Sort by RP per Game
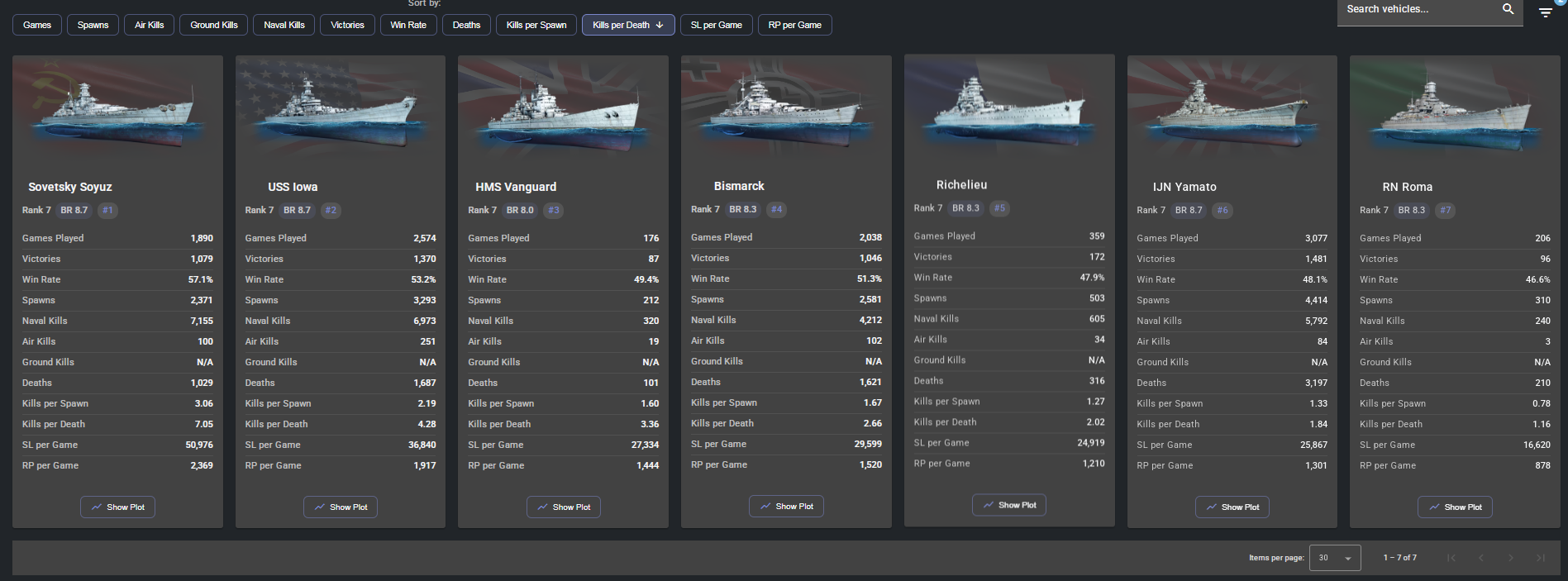This screenshot has height=581, width=1568. point(795,25)
